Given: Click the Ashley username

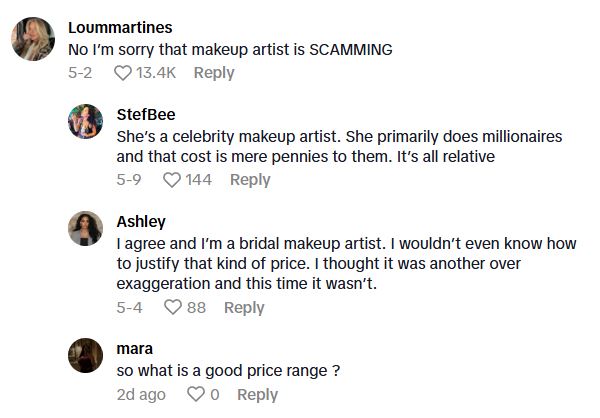Looking at the screenshot, I should pos(141,221).
